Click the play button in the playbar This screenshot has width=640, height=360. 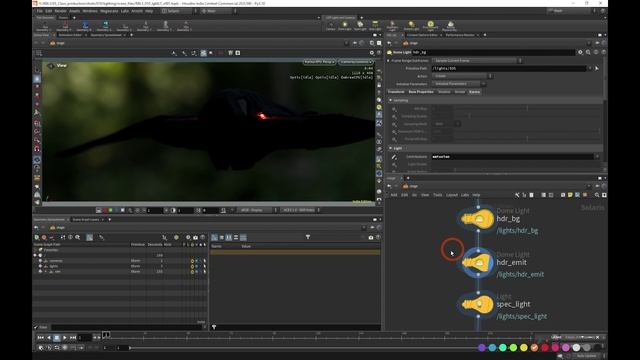[x=64, y=338]
